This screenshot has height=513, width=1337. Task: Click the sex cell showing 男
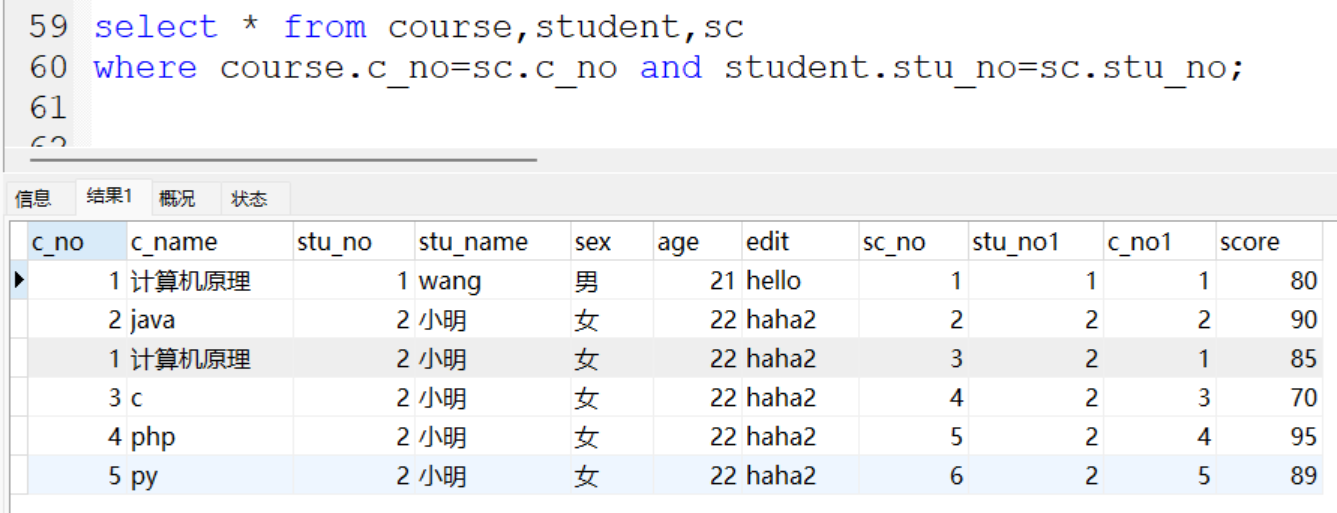(x=586, y=281)
